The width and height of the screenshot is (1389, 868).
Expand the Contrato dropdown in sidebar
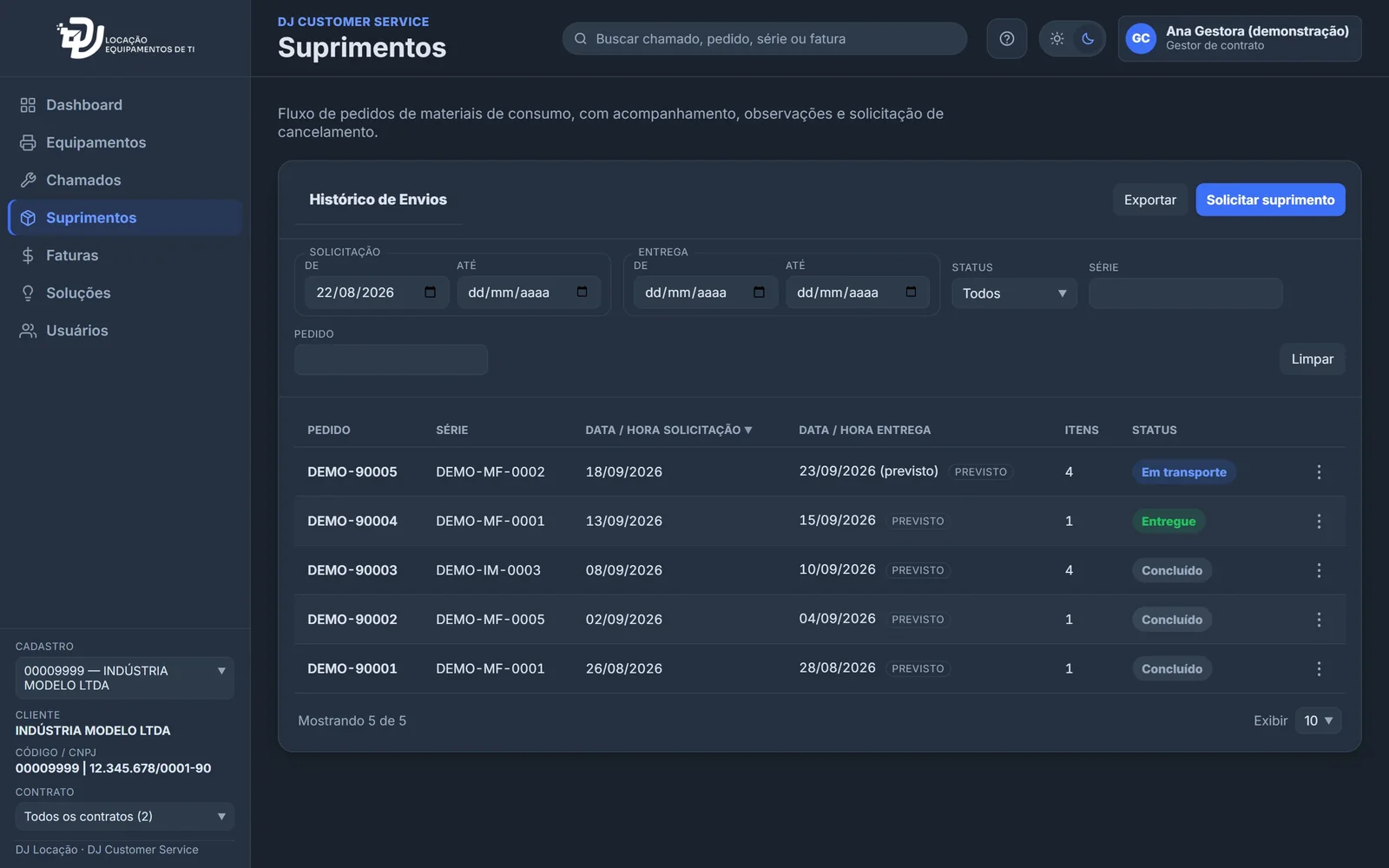pos(125,817)
